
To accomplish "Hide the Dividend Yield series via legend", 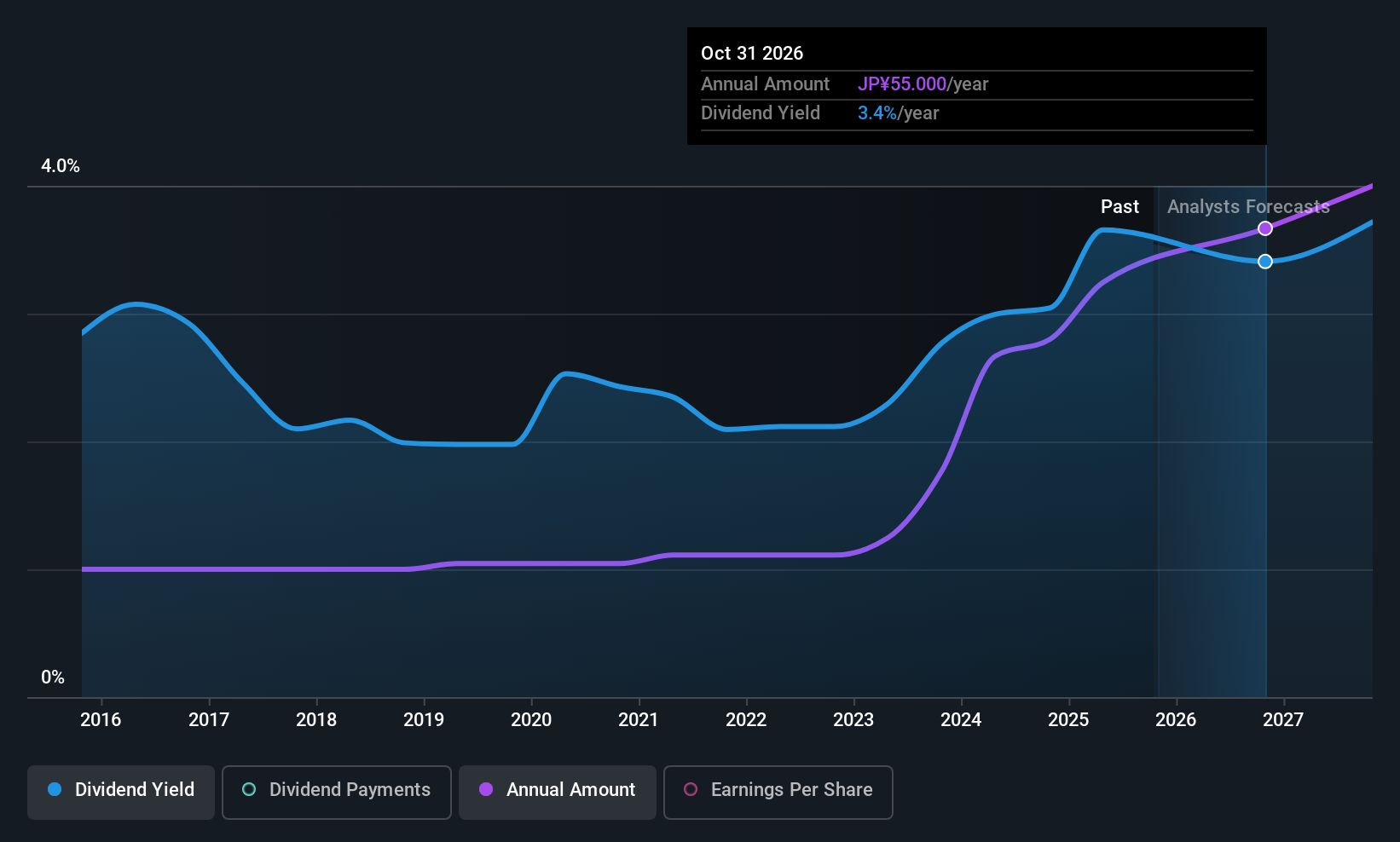I will click(121, 792).
